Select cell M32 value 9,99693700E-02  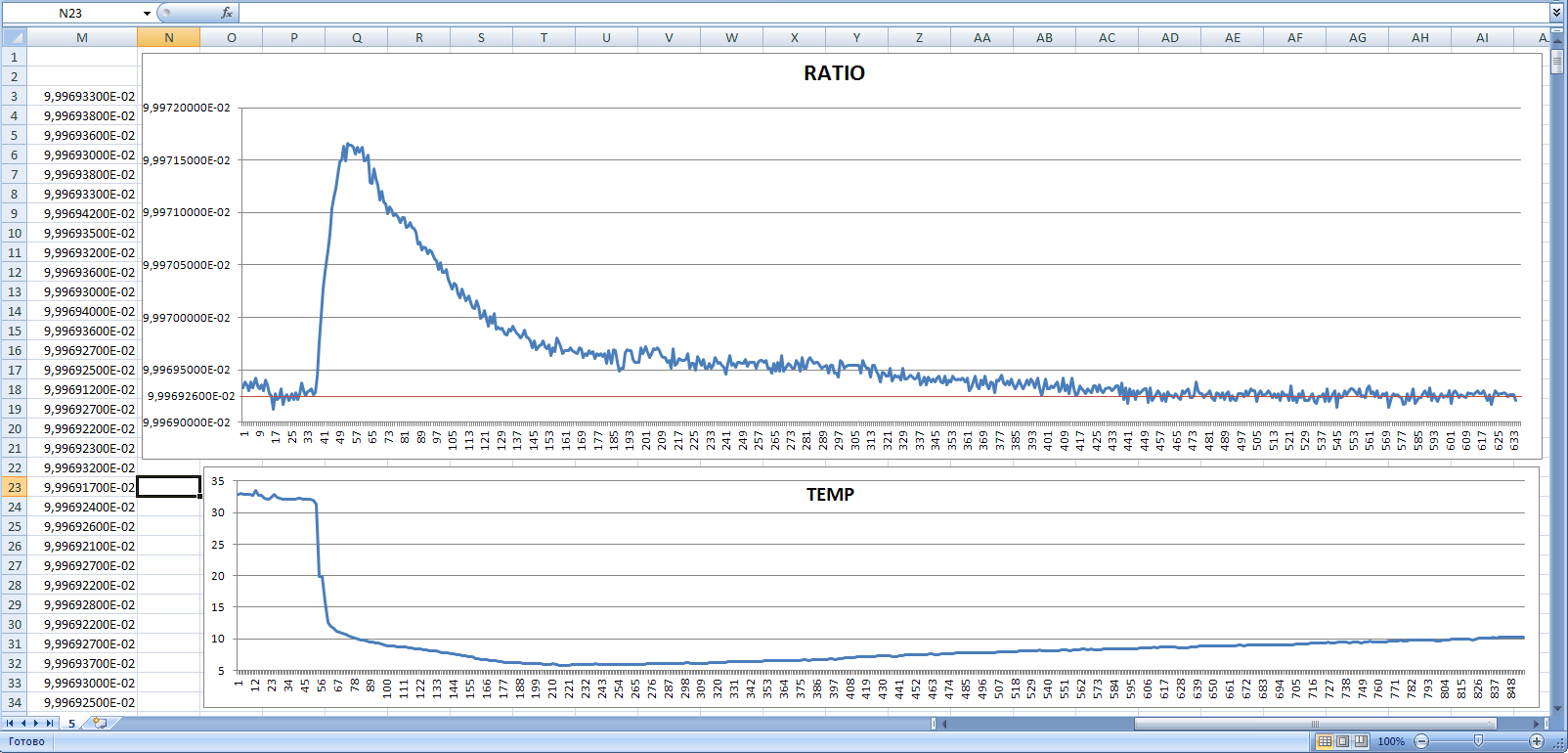pos(82,663)
